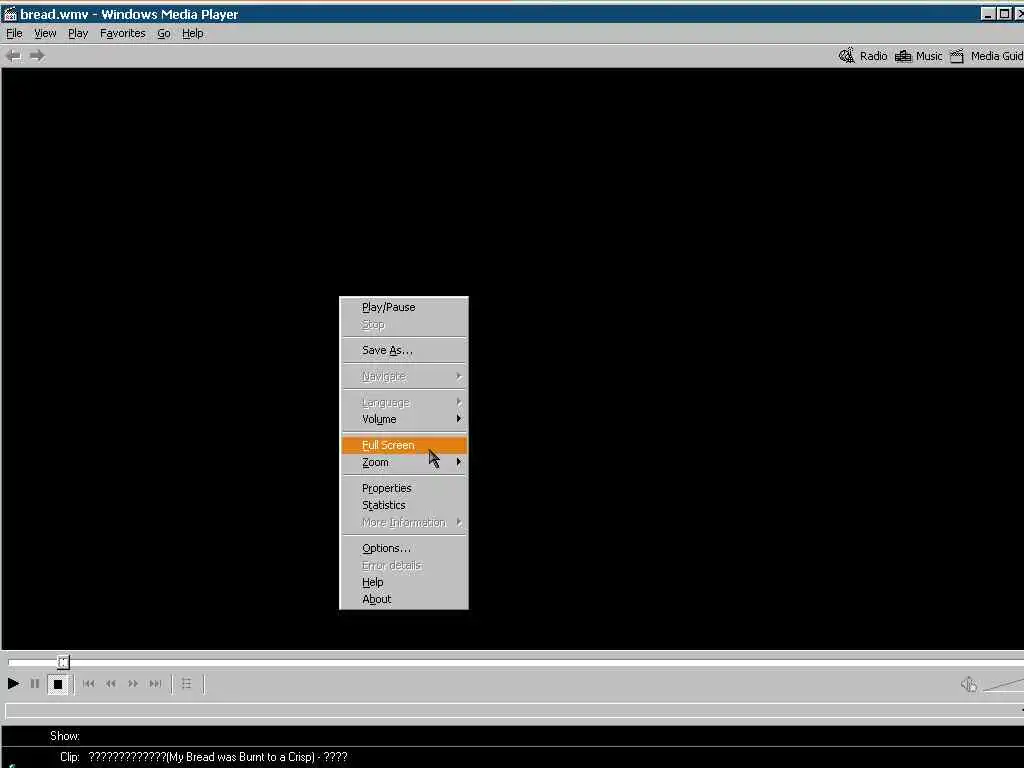Screen dimensions: 1024x768
Task: Click the Back arrow in navigation bar
Action: click(x=14, y=56)
